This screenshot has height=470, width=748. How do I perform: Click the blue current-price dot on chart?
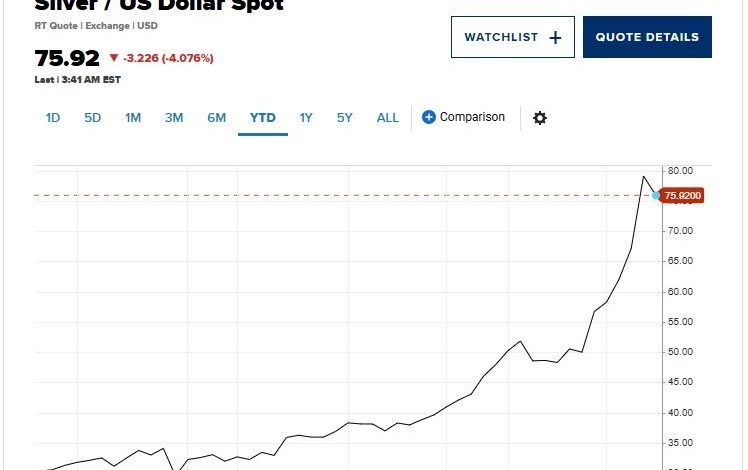[656, 195]
